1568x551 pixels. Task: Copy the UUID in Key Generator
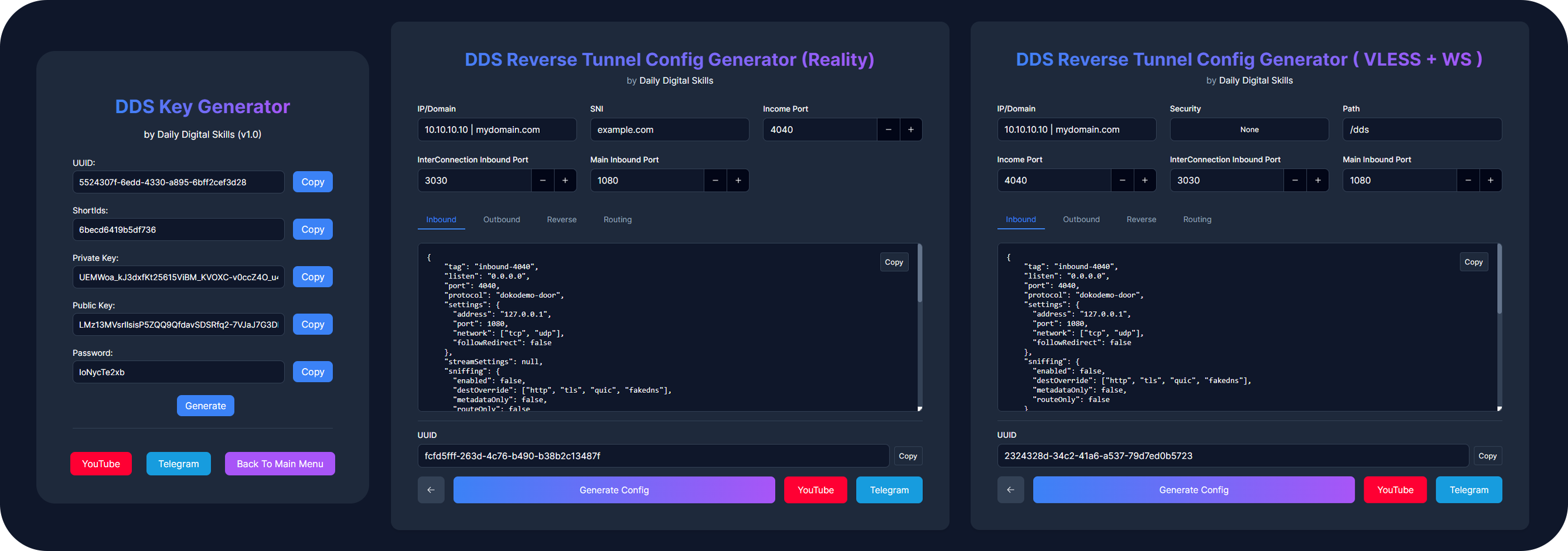coord(312,182)
